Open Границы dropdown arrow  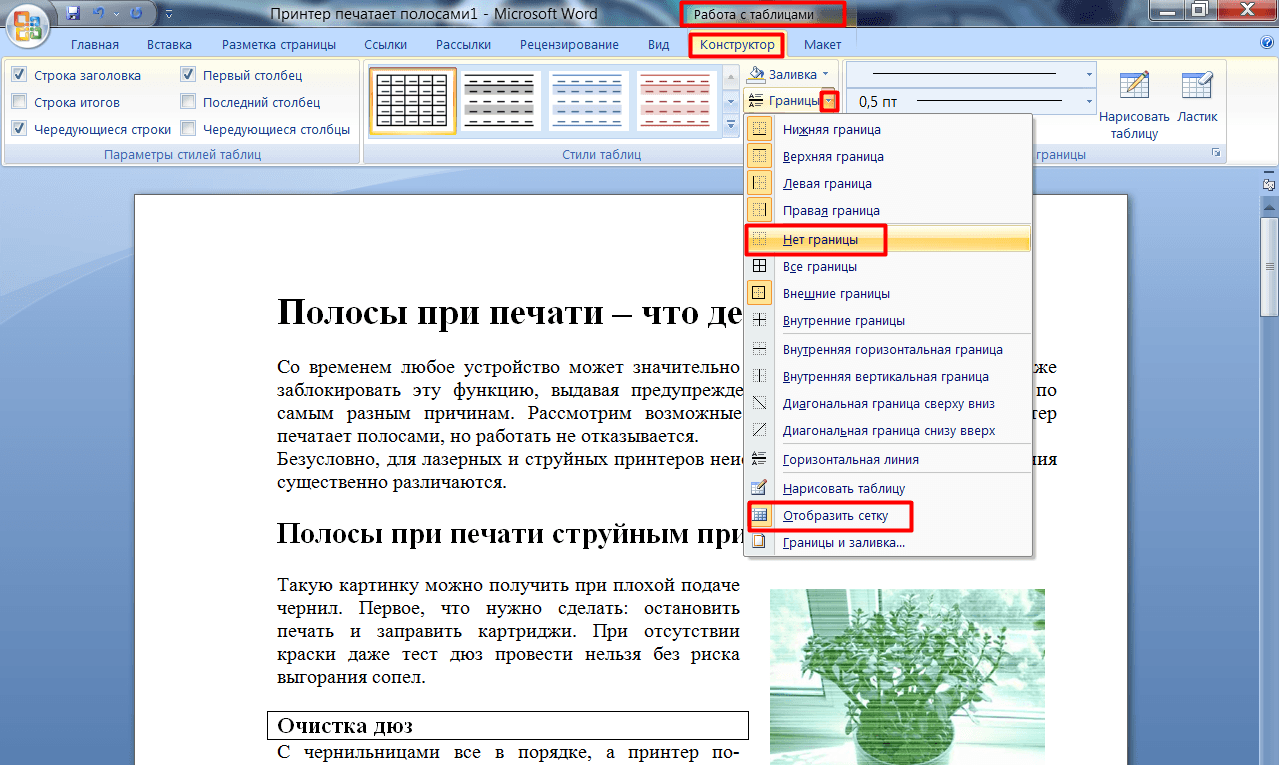[829, 101]
